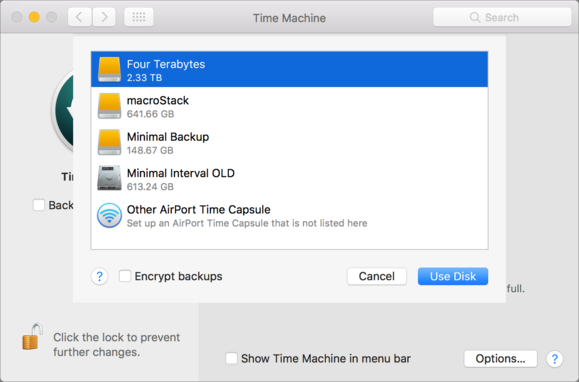Open the Options… button
579x382 pixels.
500,359
